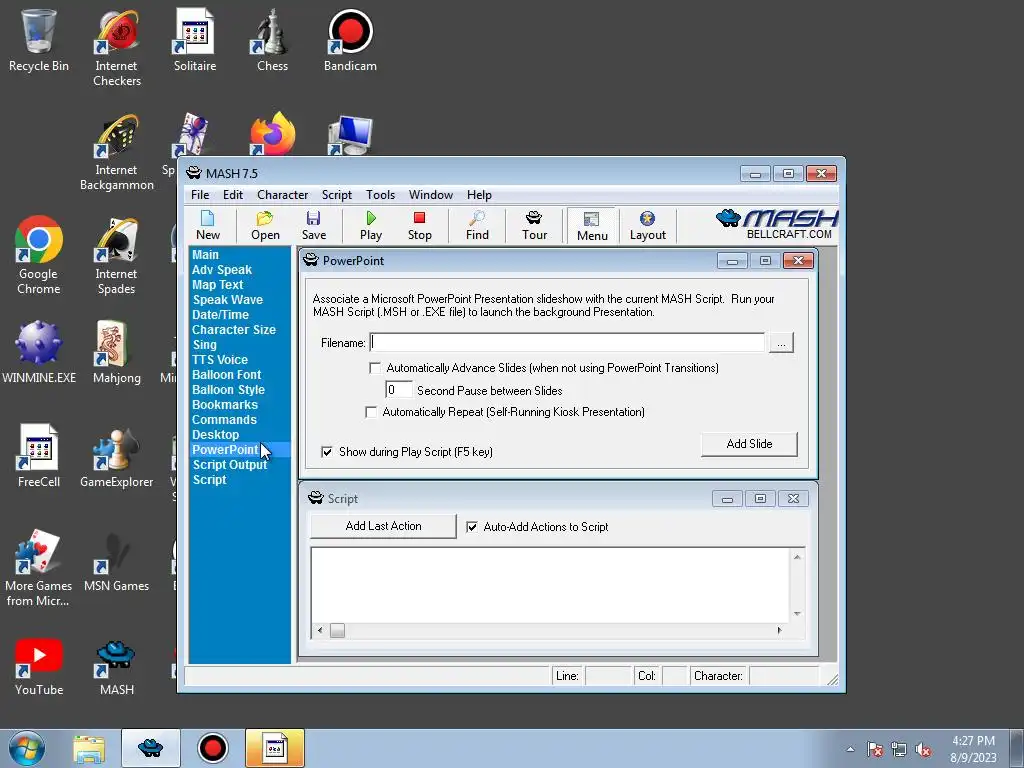Start the script with the Play icon
The width and height of the screenshot is (1024, 768).
[x=370, y=225]
